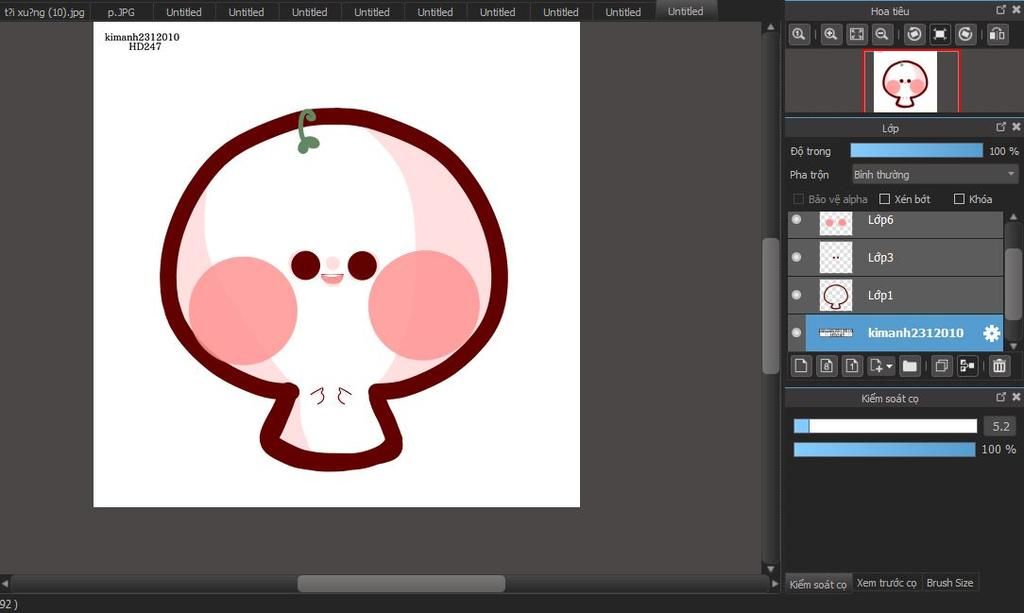Screen dimensions: 1024x613
Task: Rotate the canvas left in navigator
Action: click(x=914, y=35)
